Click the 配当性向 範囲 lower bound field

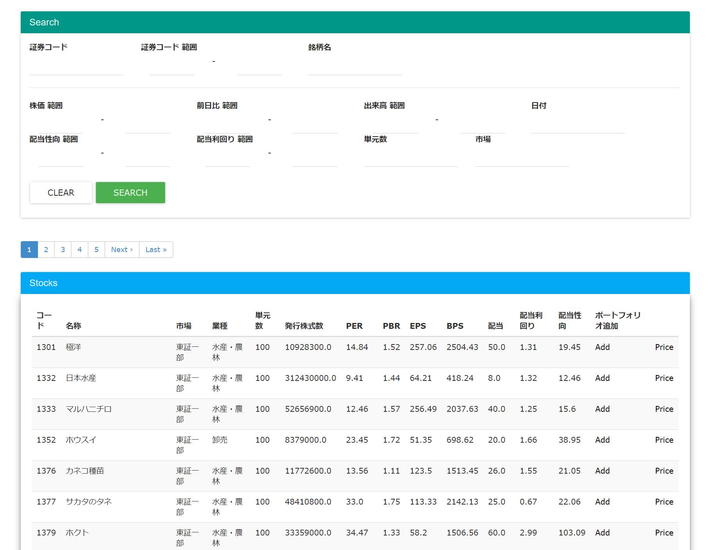(x=61, y=158)
